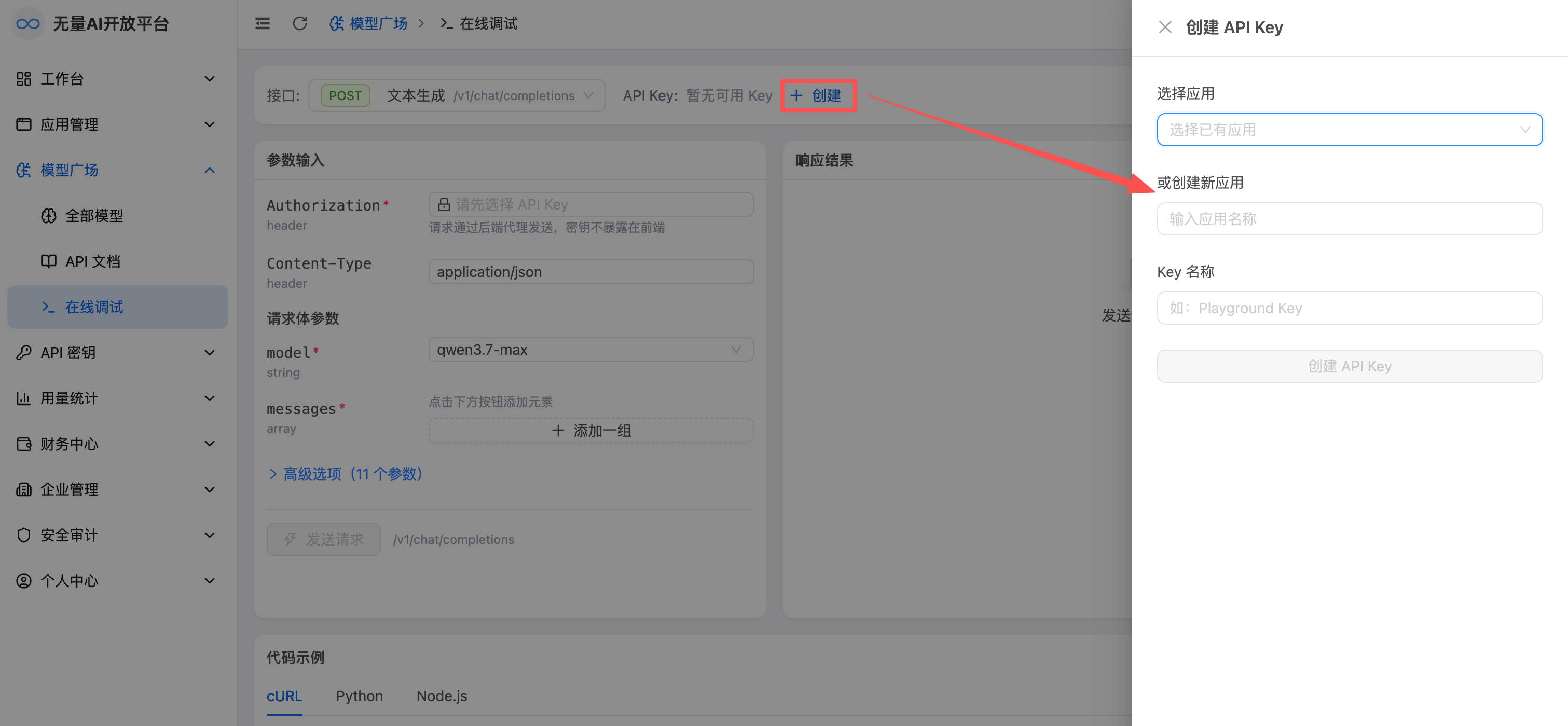This screenshot has height=726, width=1568.
Task: Click the 输入应用名称 input field
Action: pyautogui.click(x=1350, y=219)
